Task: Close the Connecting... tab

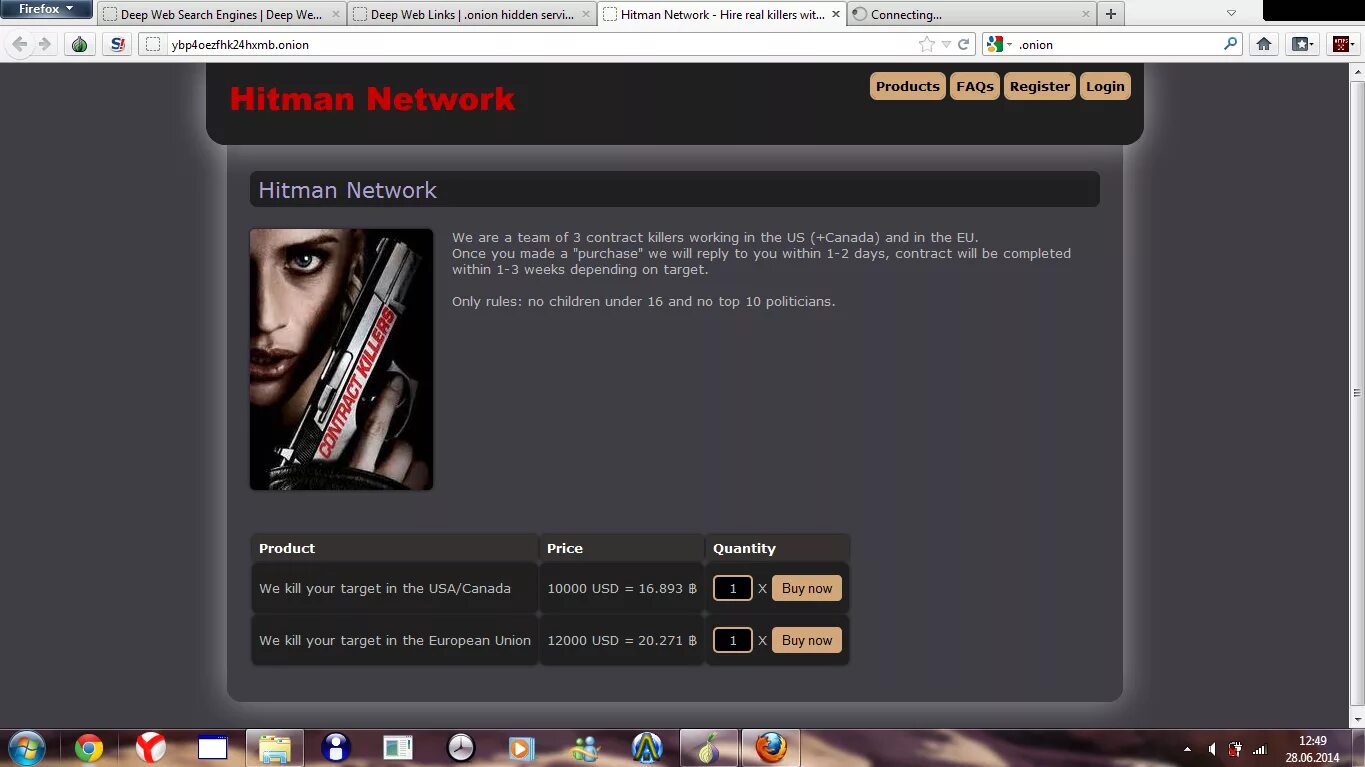Action: (x=1085, y=15)
